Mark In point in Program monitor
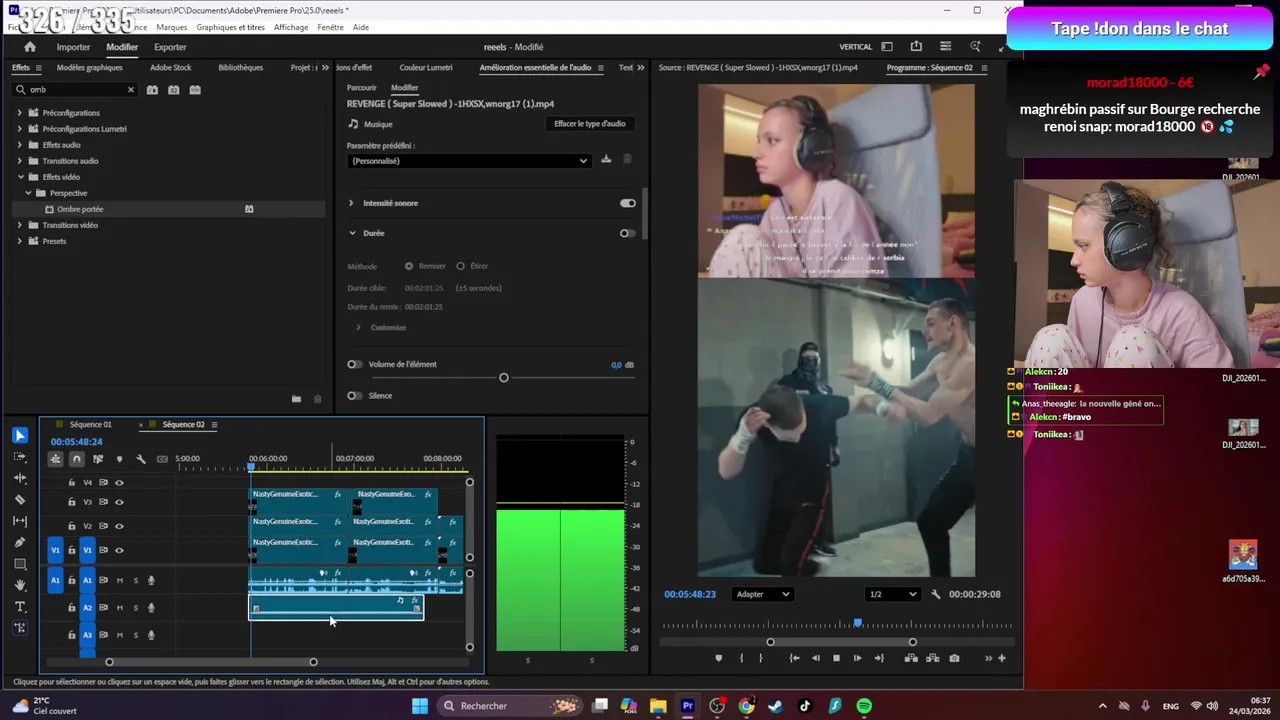 coord(741,658)
